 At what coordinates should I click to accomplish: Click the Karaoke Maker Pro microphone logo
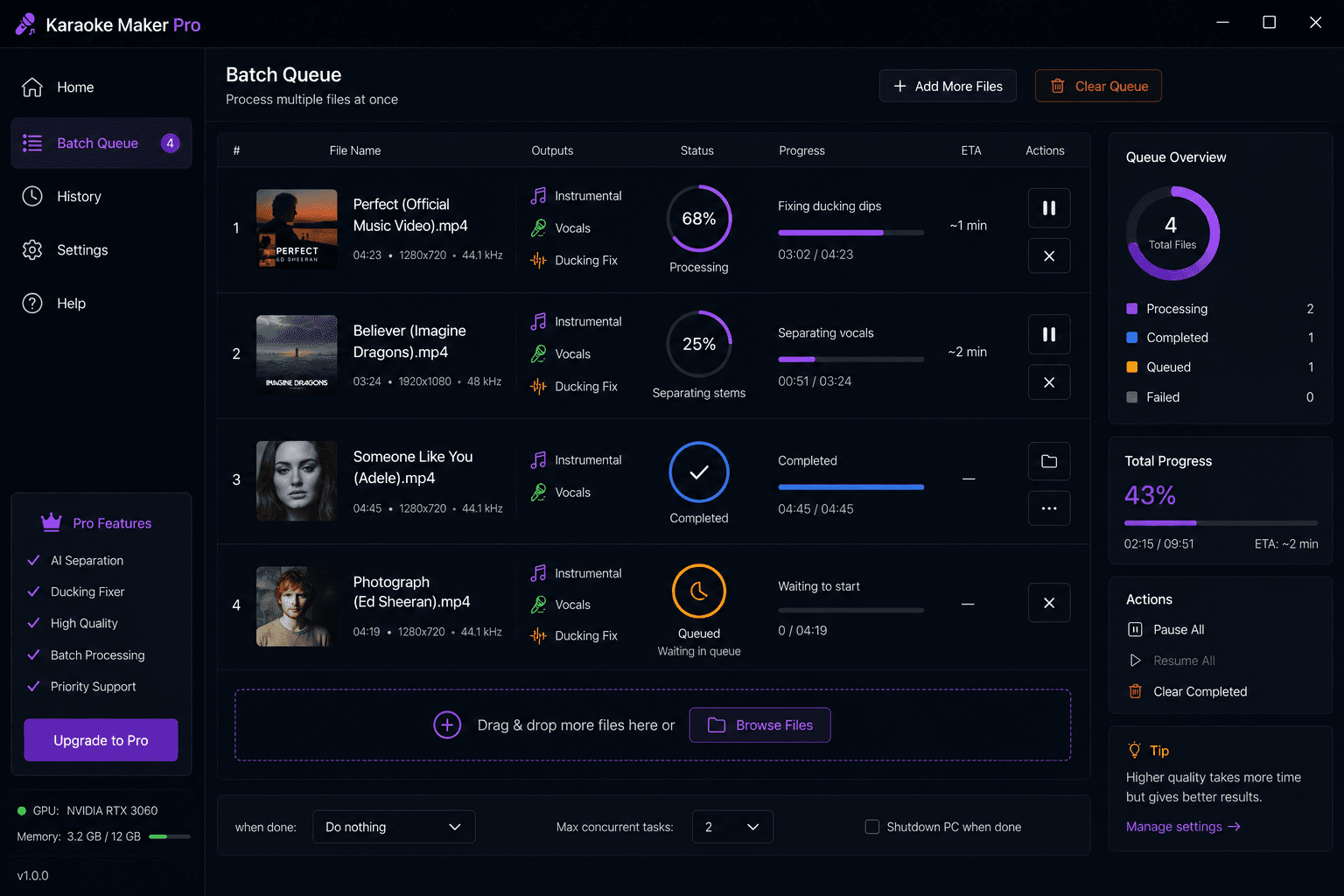(25, 24)
